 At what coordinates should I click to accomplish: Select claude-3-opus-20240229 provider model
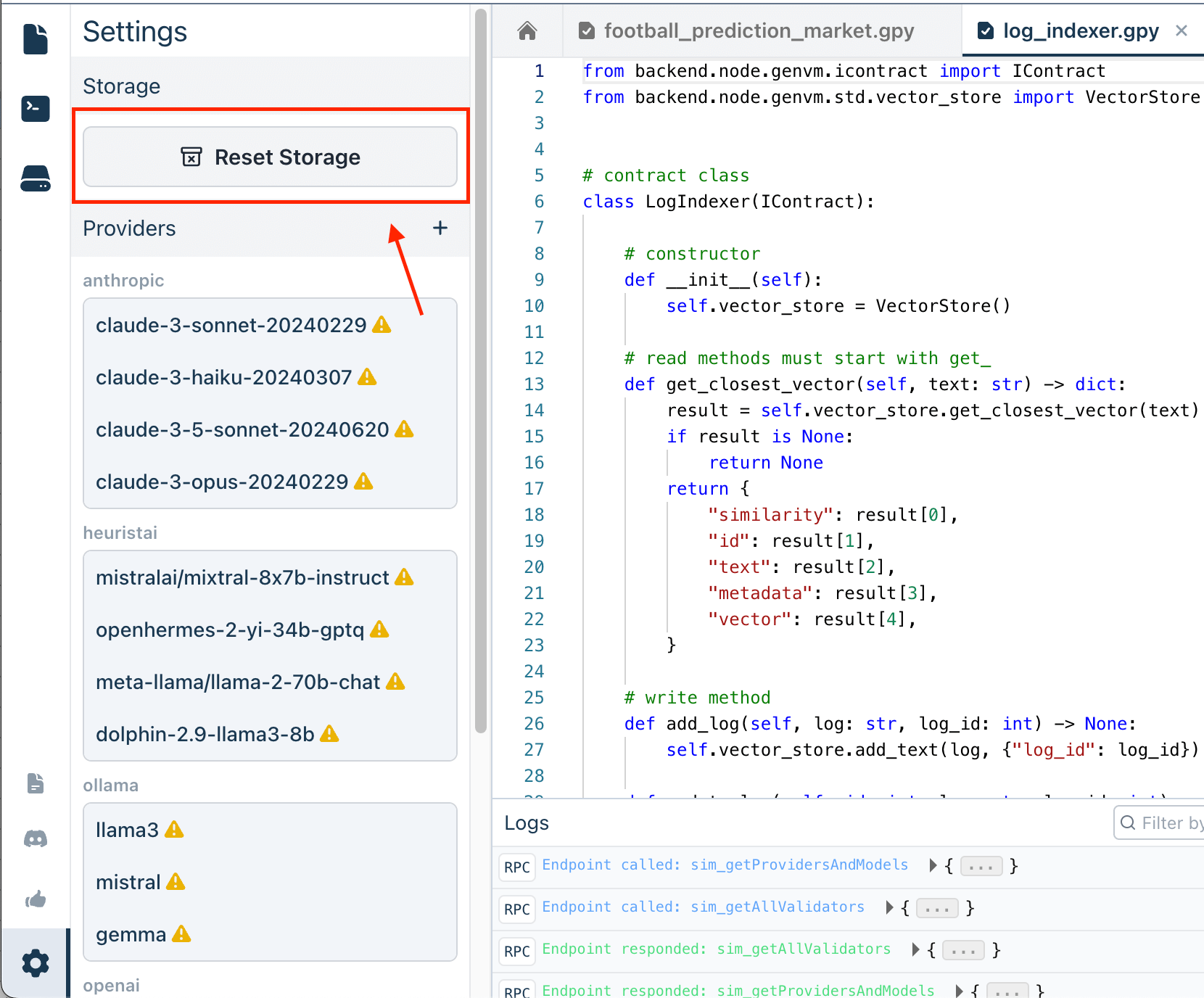(x=222, y=482)
